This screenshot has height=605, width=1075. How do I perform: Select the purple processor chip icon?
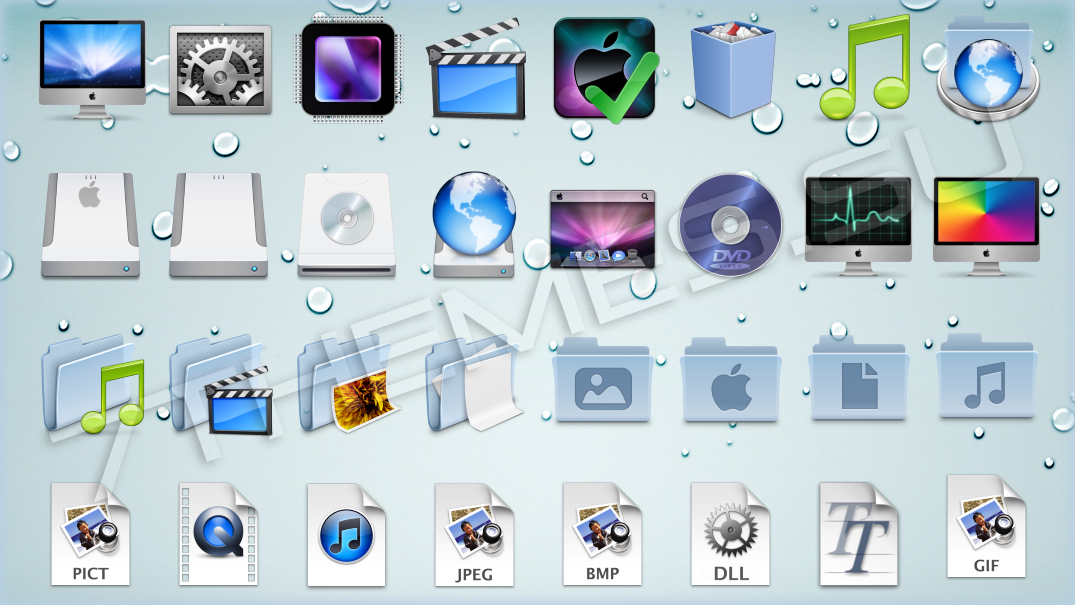[x=348, y=69]
